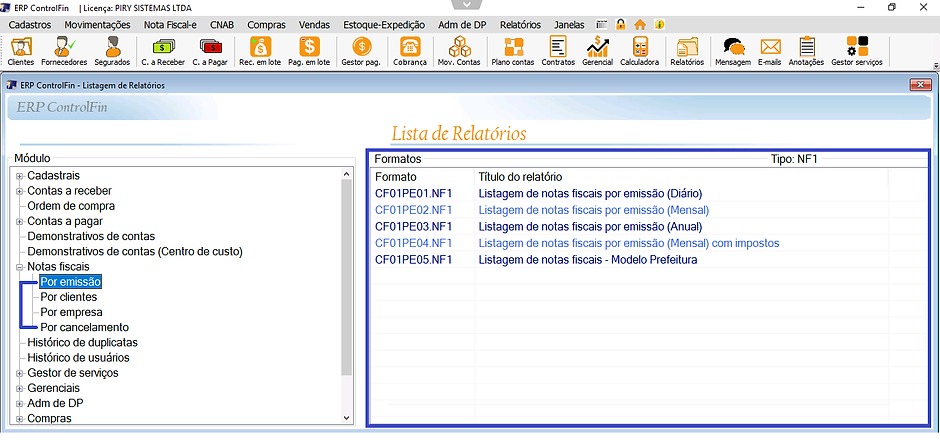Open Pag. em lote batch payments
The height and width of the screenshot is (445, 940).
pos(309,51)
